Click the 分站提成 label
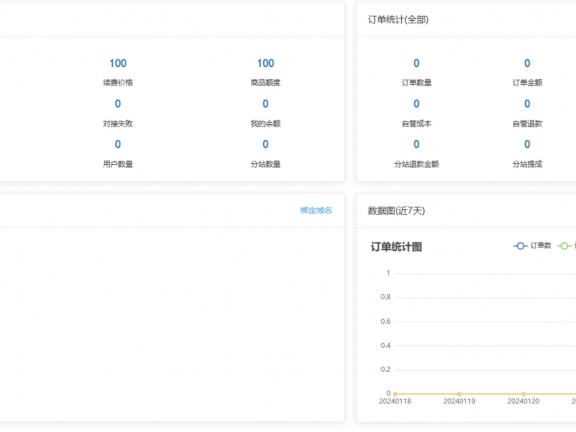 (527, 164)
